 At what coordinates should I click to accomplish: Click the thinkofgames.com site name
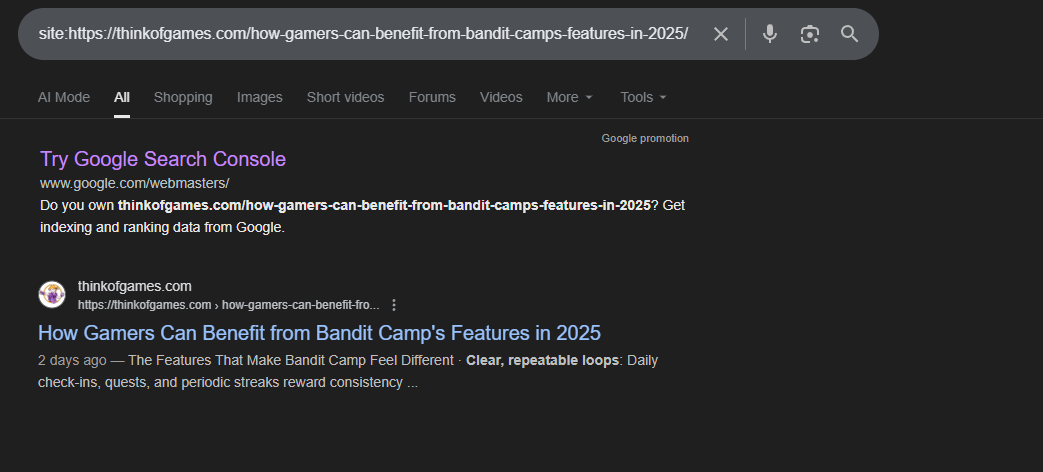coord(135,287)
